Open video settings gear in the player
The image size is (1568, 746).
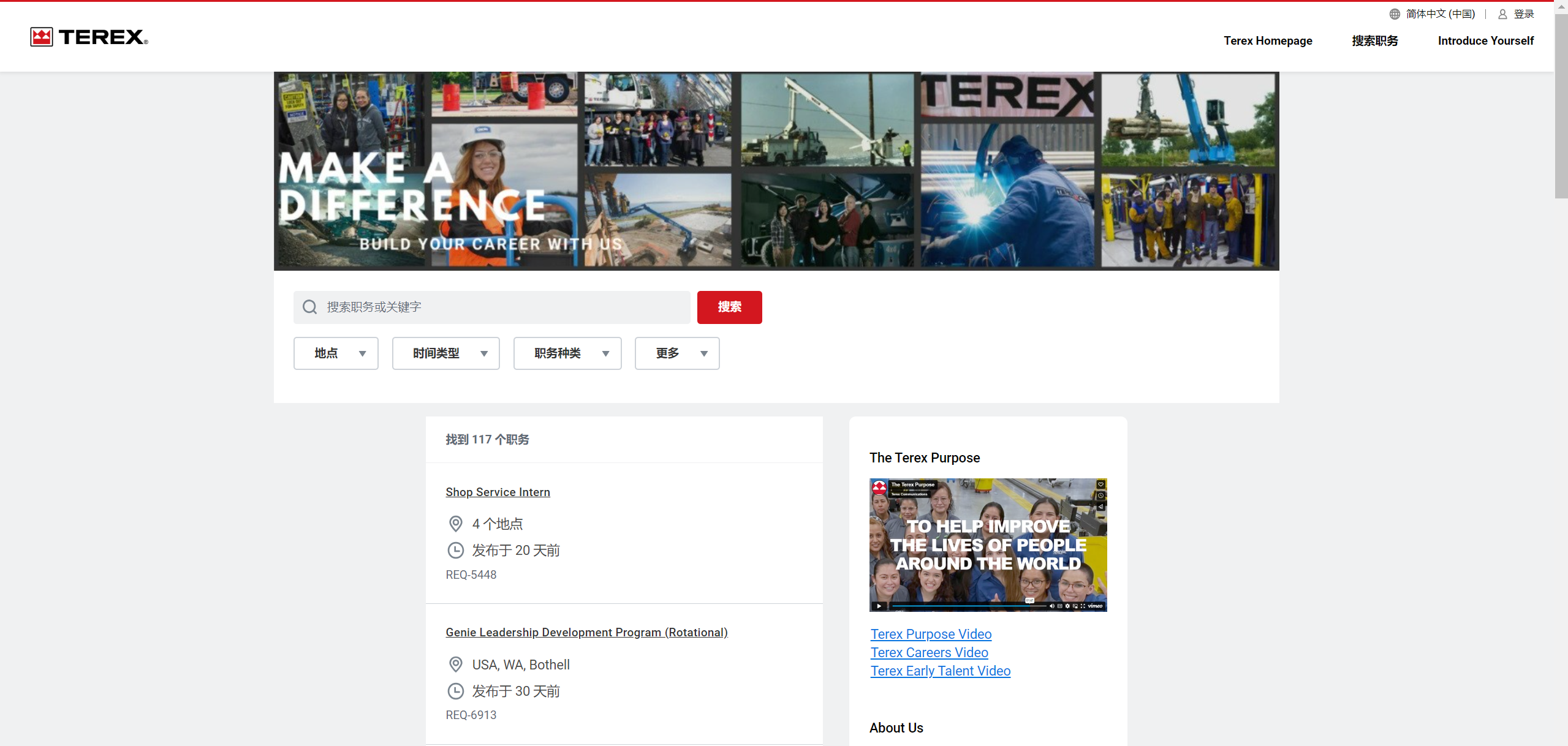(1067, 606)
